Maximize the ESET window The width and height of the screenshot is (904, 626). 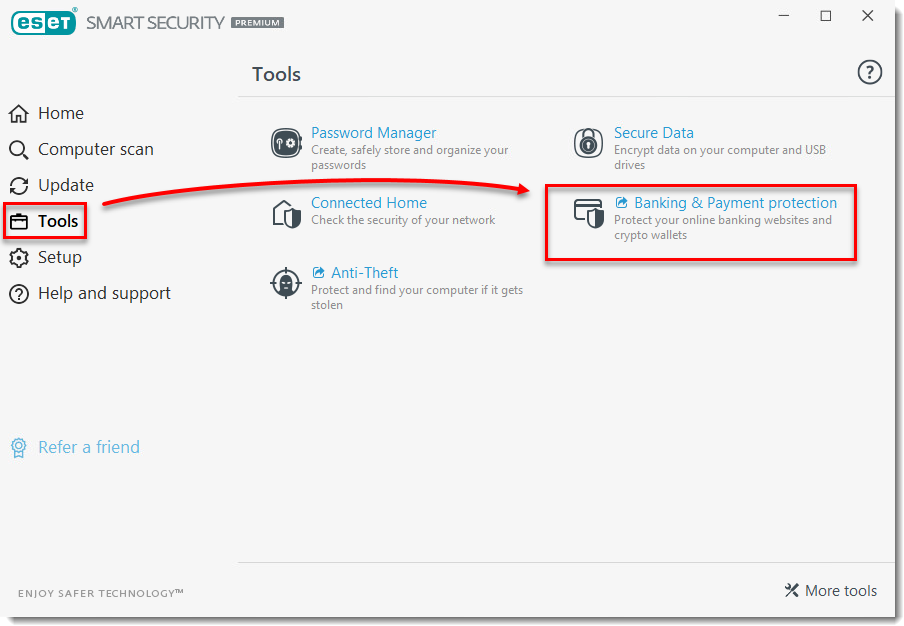[x=825, y=16]
